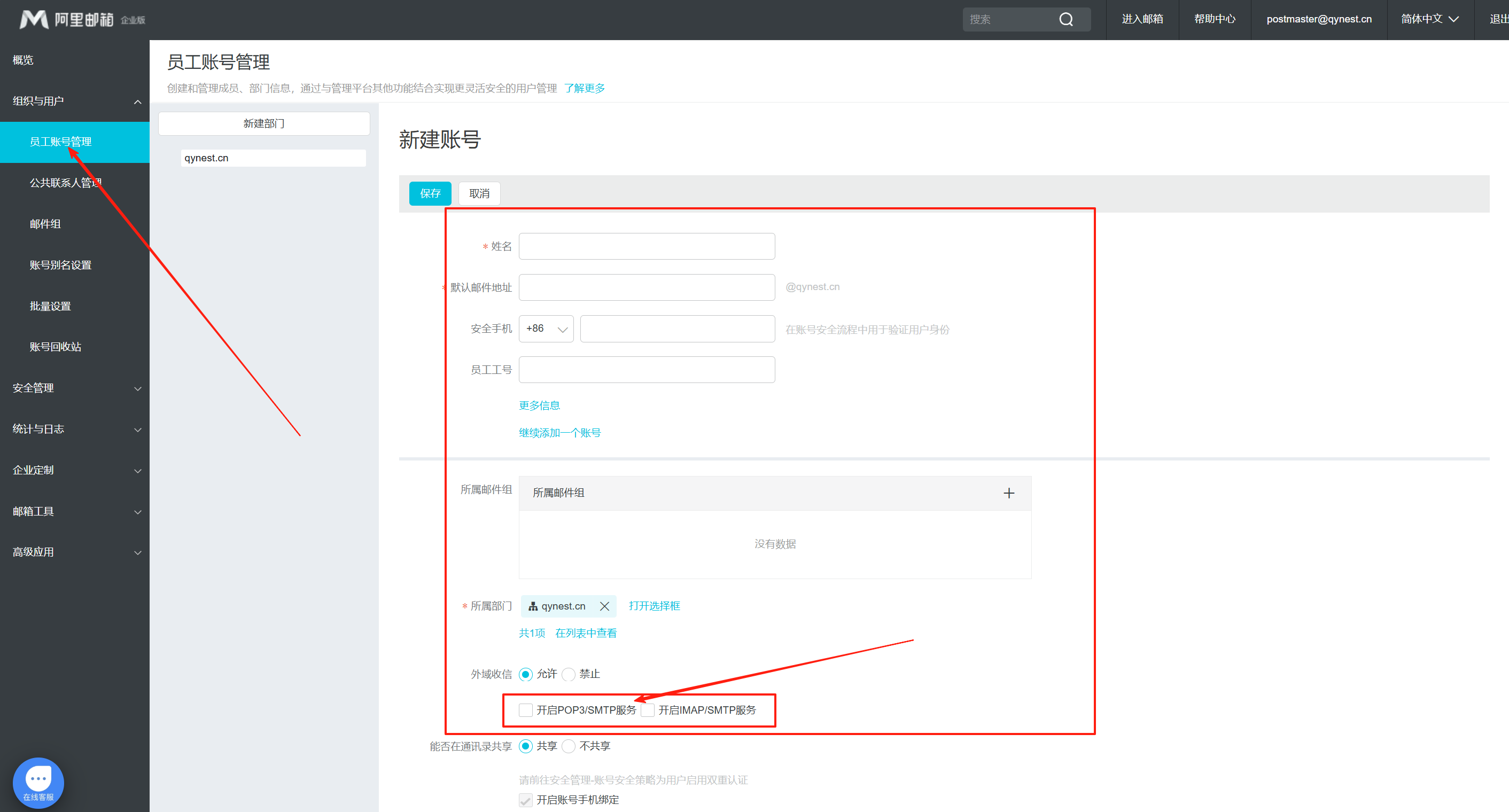Image resolution: width=1509 pixels, height=812 pixels.
Task: Click the 共1项 link
Action: pyautogui.click(x=532, y=633)
